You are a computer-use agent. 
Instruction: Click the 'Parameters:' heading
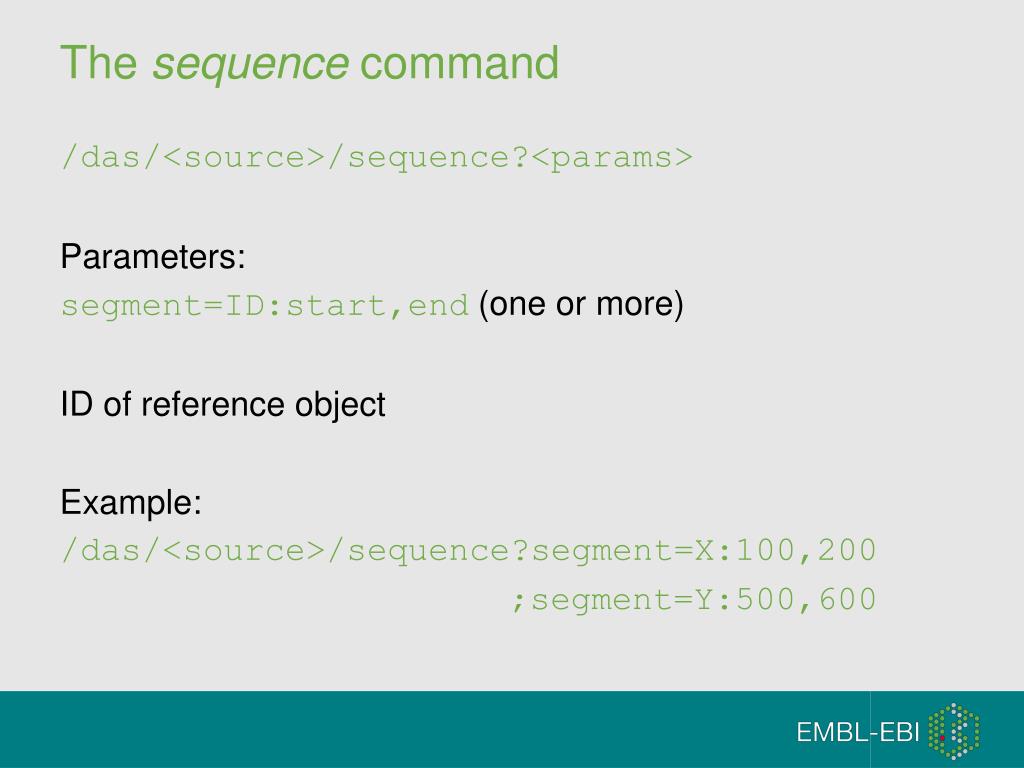click(x=153, y=256)
